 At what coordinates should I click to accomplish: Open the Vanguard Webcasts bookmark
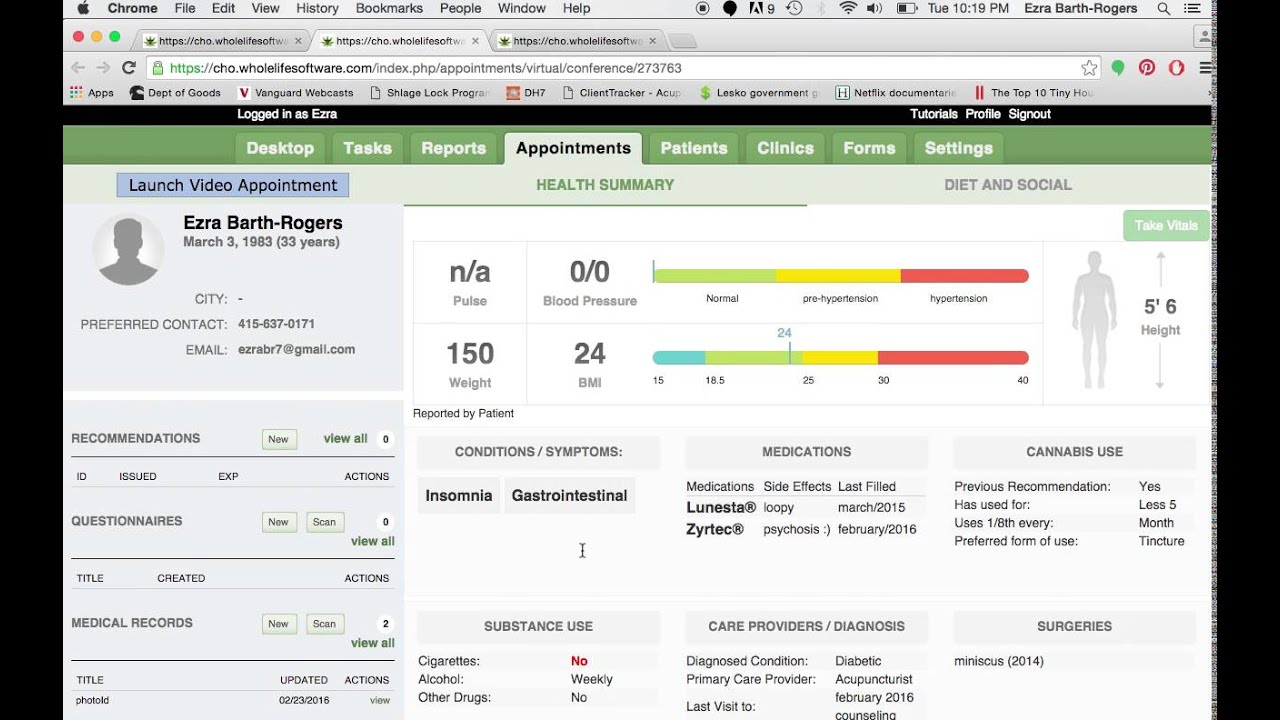[295, 93]
